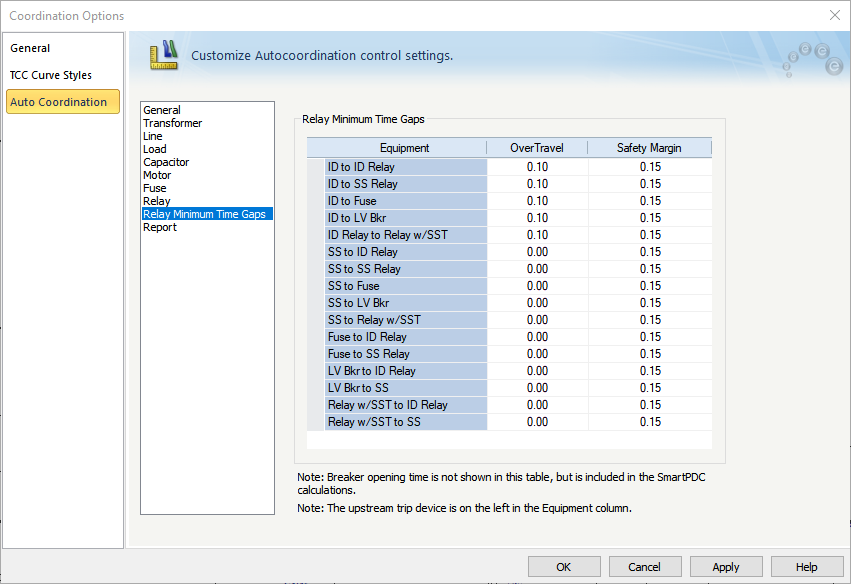Viewport: 851px width, 584px height.
Task: Open the General options page
Action: [x=30, y=48]
